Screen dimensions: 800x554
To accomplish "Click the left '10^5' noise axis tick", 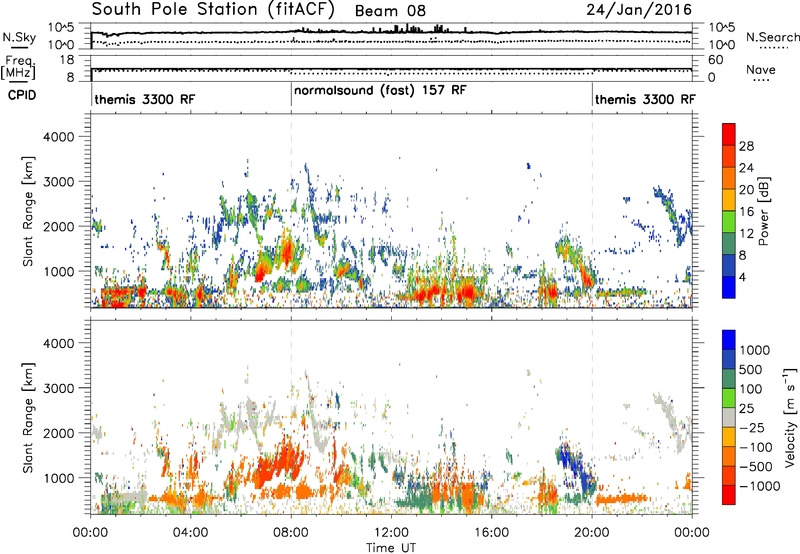I will [x=61, y=27].
